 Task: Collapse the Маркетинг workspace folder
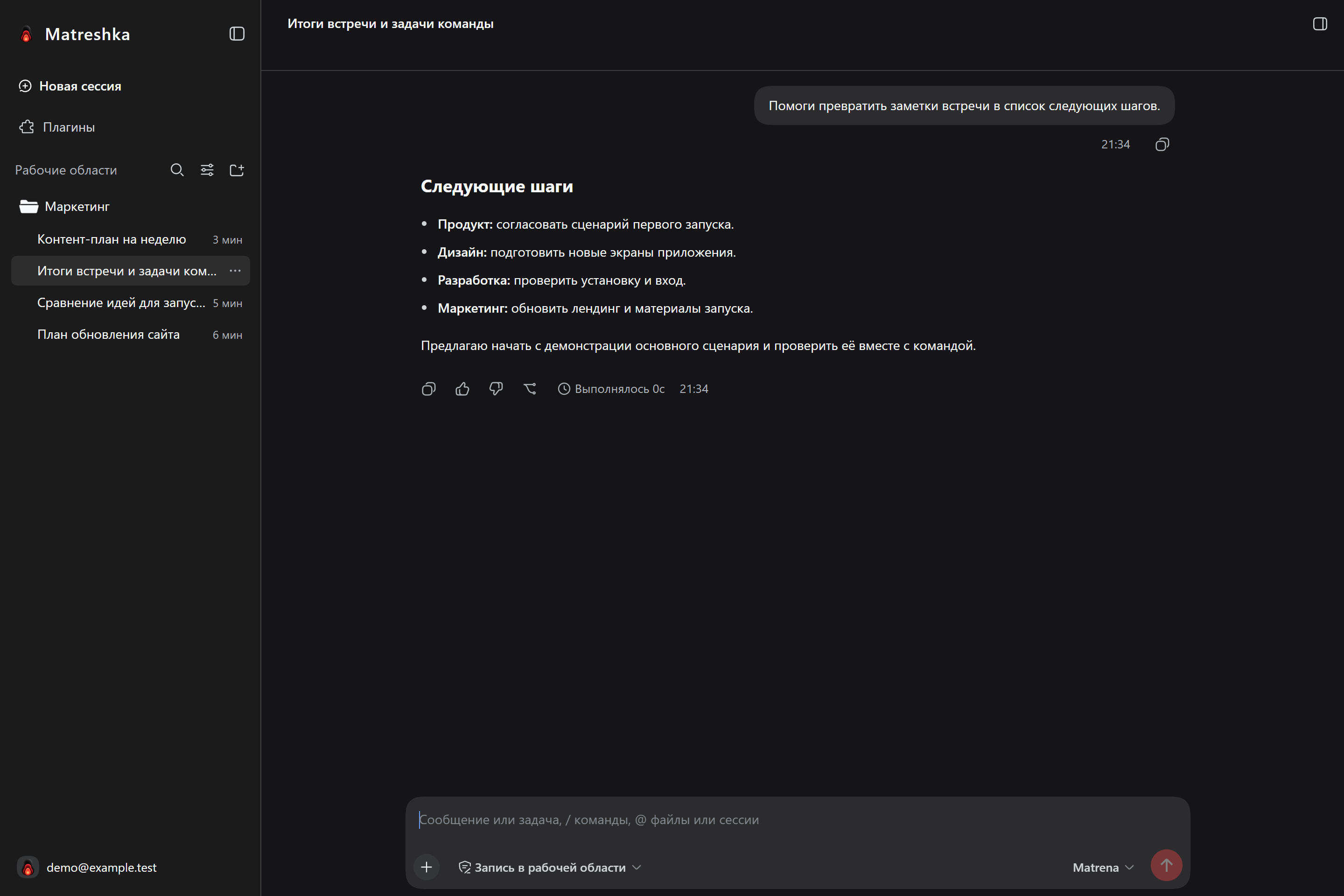[x=64, y=206]
